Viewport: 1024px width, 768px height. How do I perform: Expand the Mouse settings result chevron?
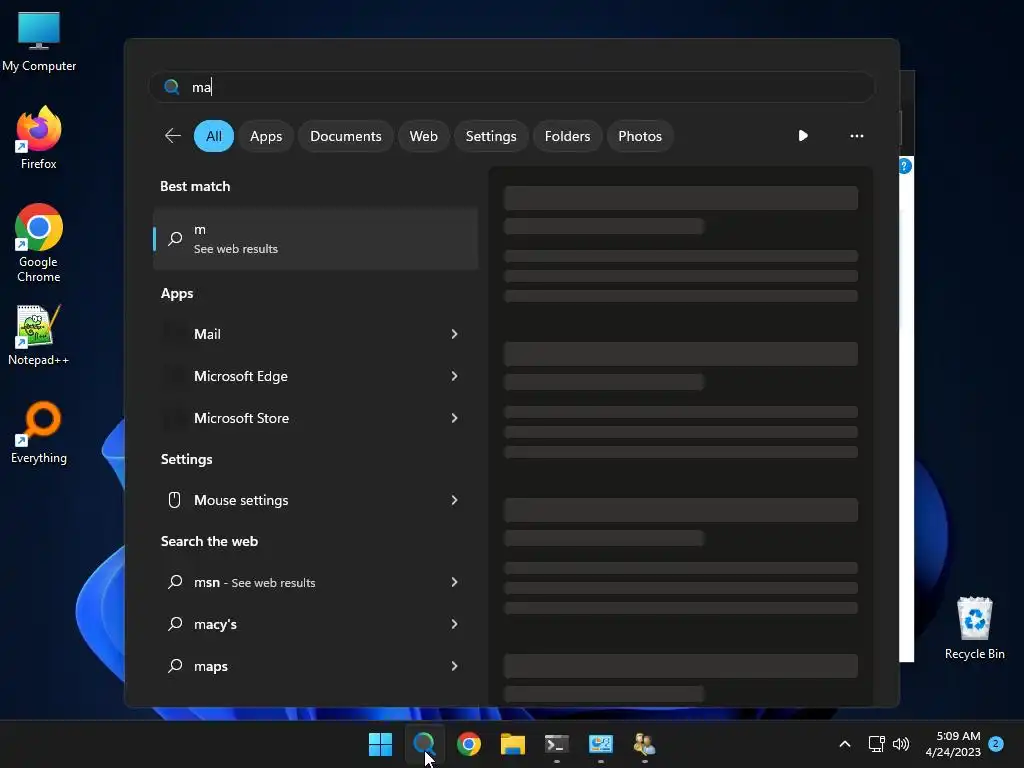[x=455, y=500]
